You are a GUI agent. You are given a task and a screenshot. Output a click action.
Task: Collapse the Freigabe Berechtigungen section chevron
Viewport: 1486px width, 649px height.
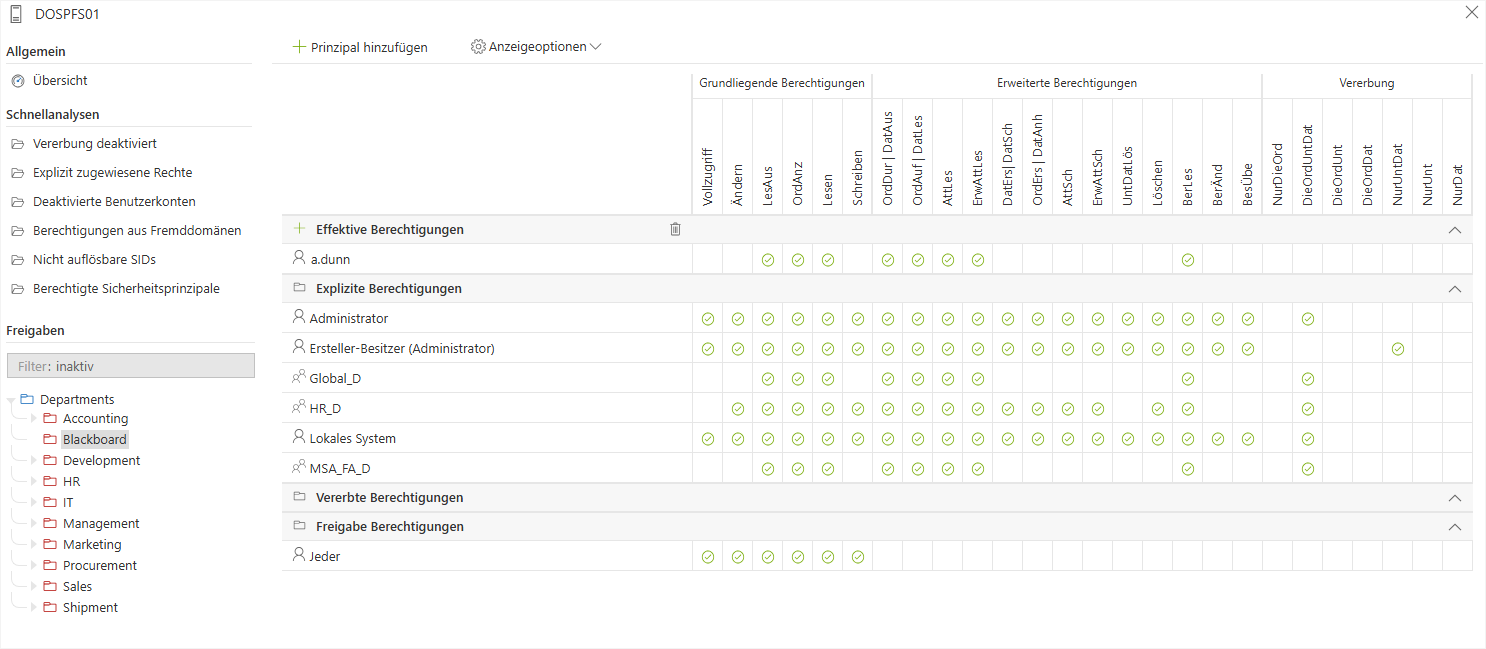(1455, 527)
